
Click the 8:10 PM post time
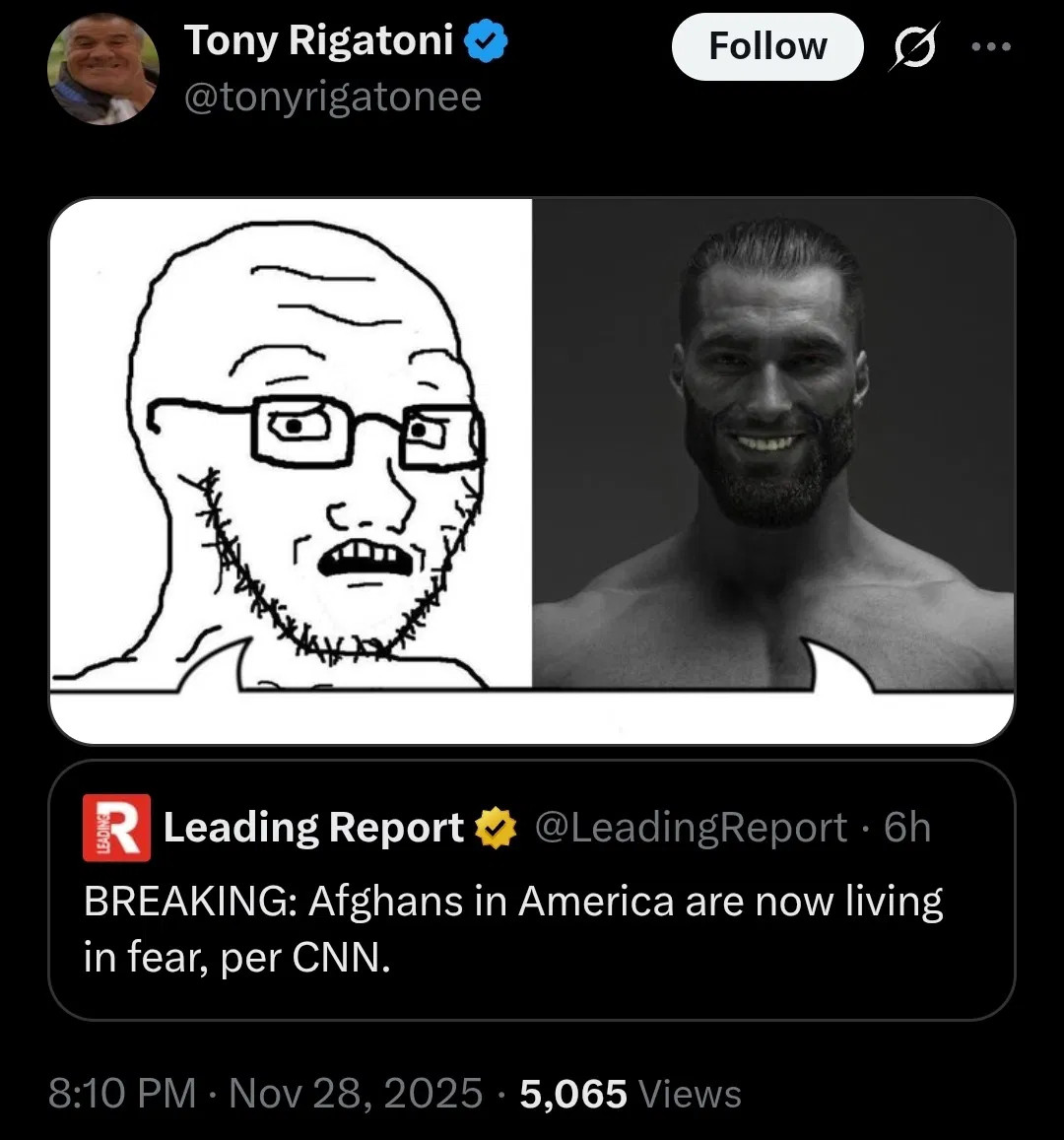point(122,1094)
